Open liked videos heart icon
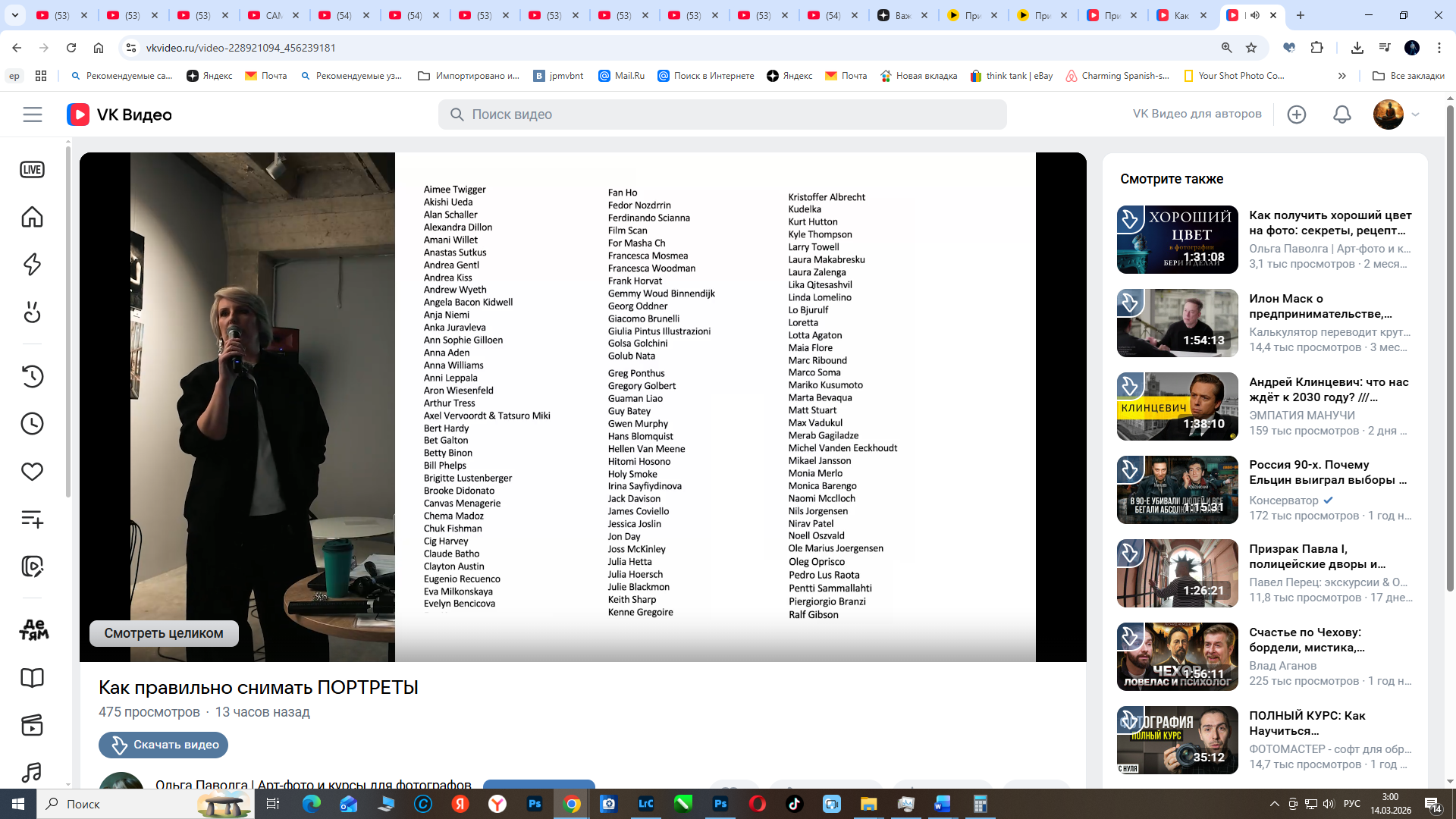The image size is (1456, 819). click(32, 472)
